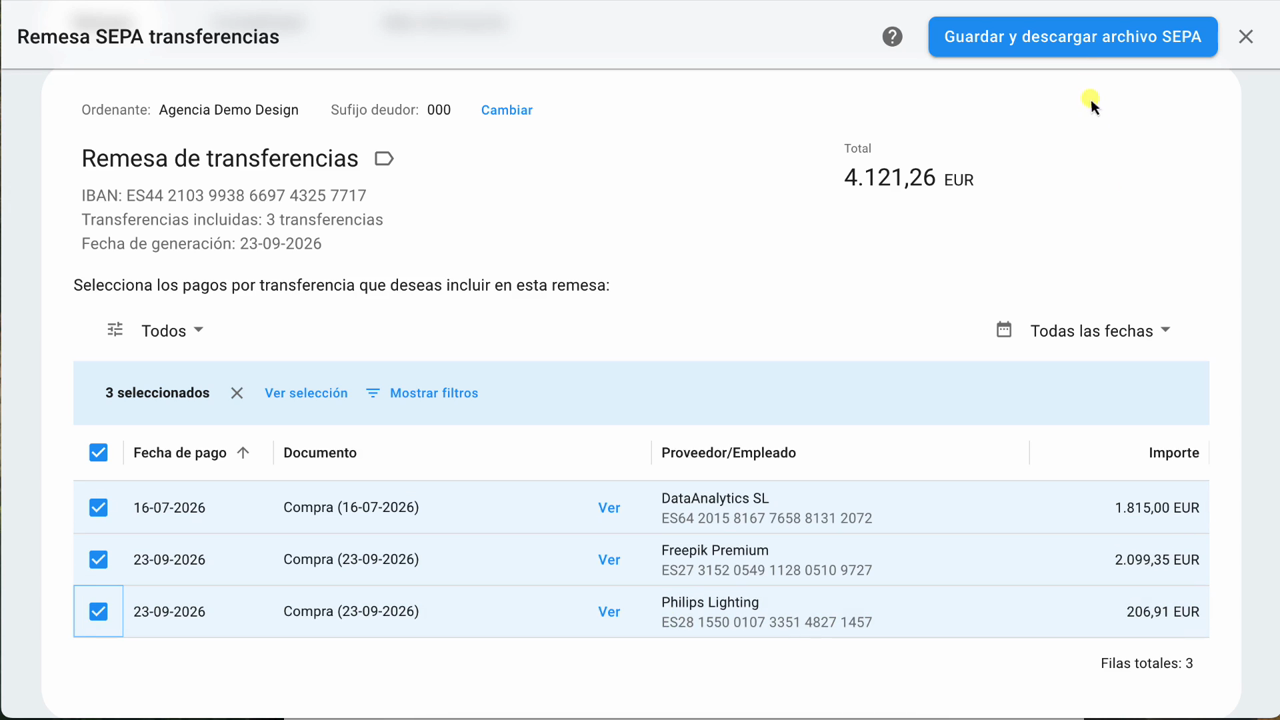The width and height of the screenshot is (1280, 720).
Task: Click IBAN ES27 3152 0549 1128 0510 9727
Action: coord(767,570)
